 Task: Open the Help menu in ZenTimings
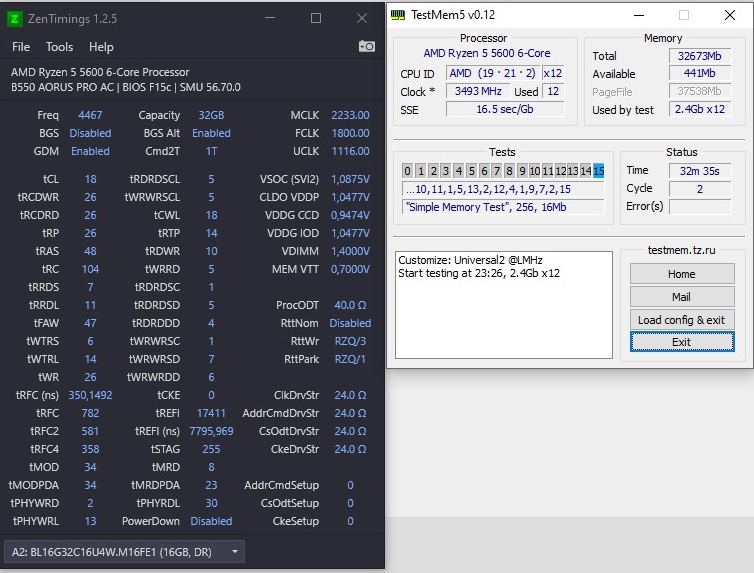tap(101, 47)
